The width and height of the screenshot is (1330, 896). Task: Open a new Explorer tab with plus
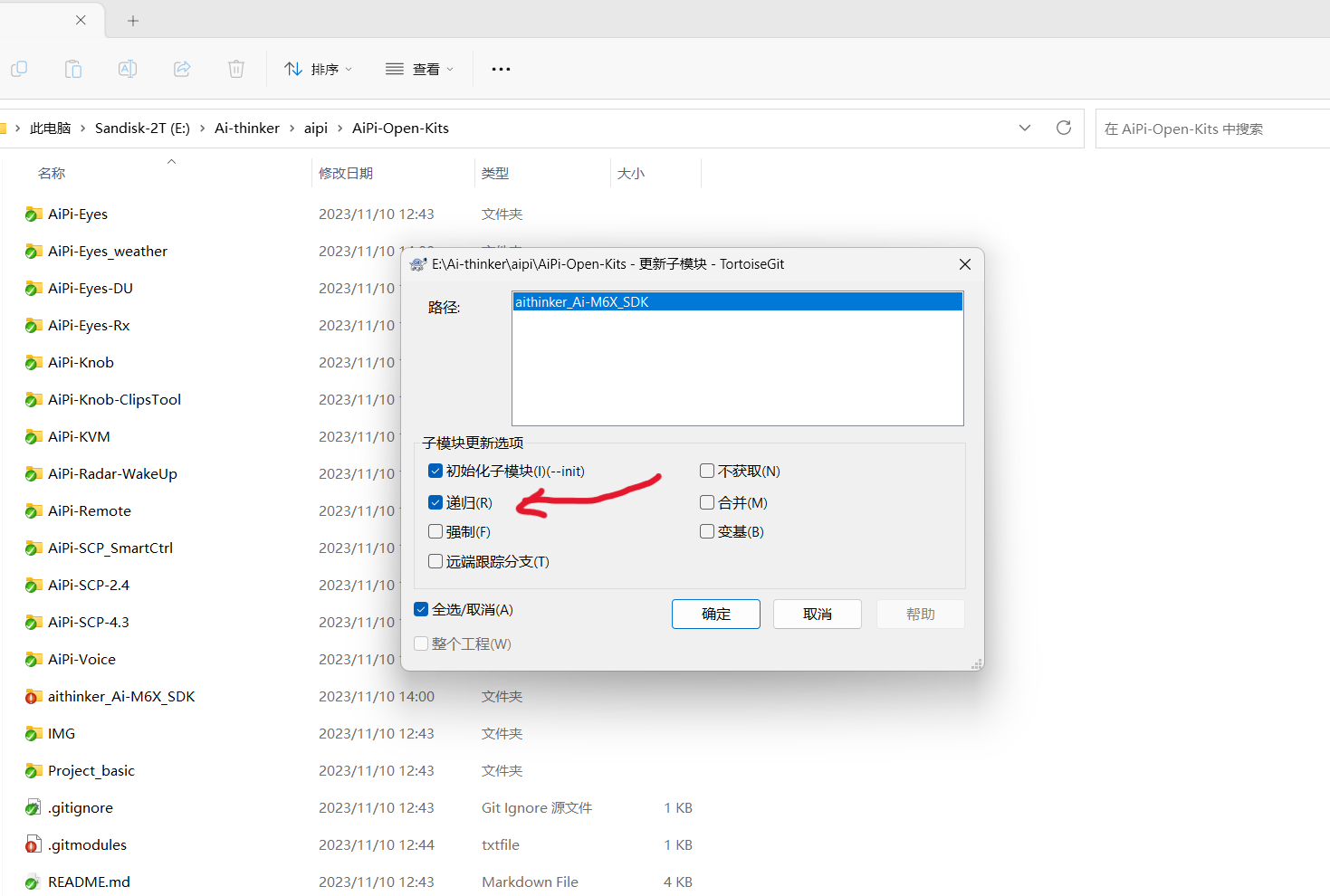133,20
